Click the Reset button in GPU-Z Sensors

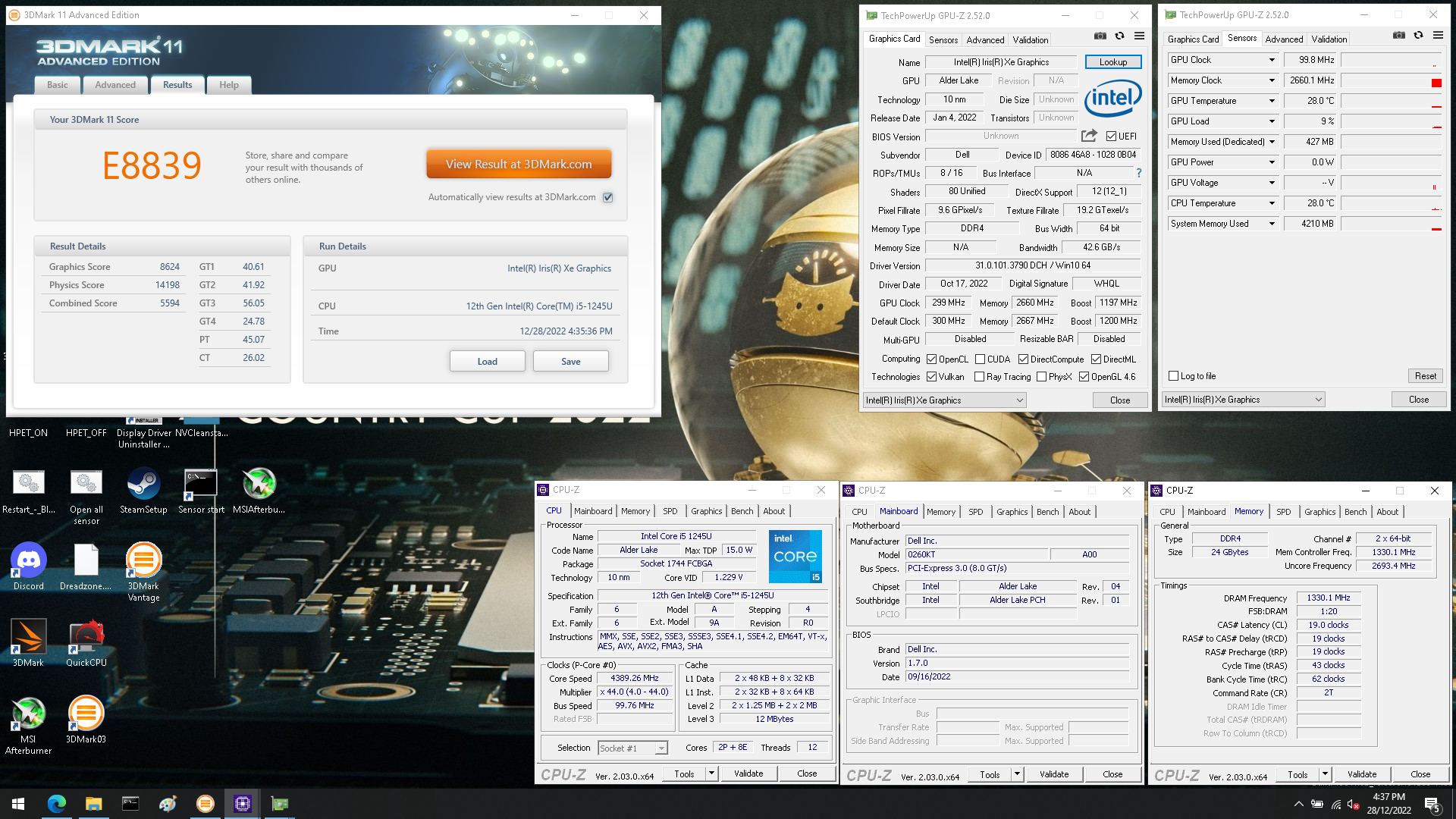tap(1425, 376)
